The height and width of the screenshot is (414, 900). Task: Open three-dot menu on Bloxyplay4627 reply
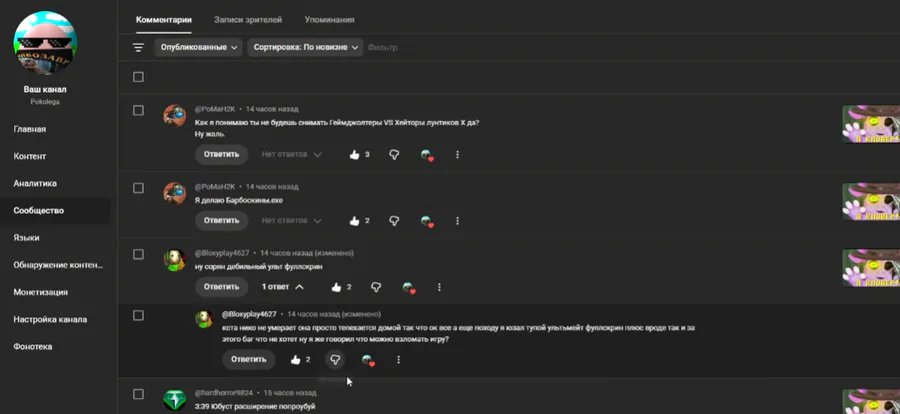coord(398,359)
